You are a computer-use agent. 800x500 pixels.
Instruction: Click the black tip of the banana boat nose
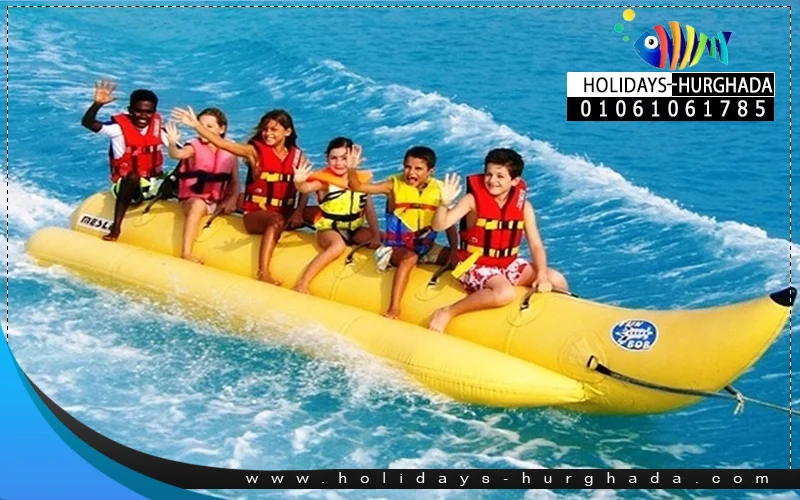(780, 297)
